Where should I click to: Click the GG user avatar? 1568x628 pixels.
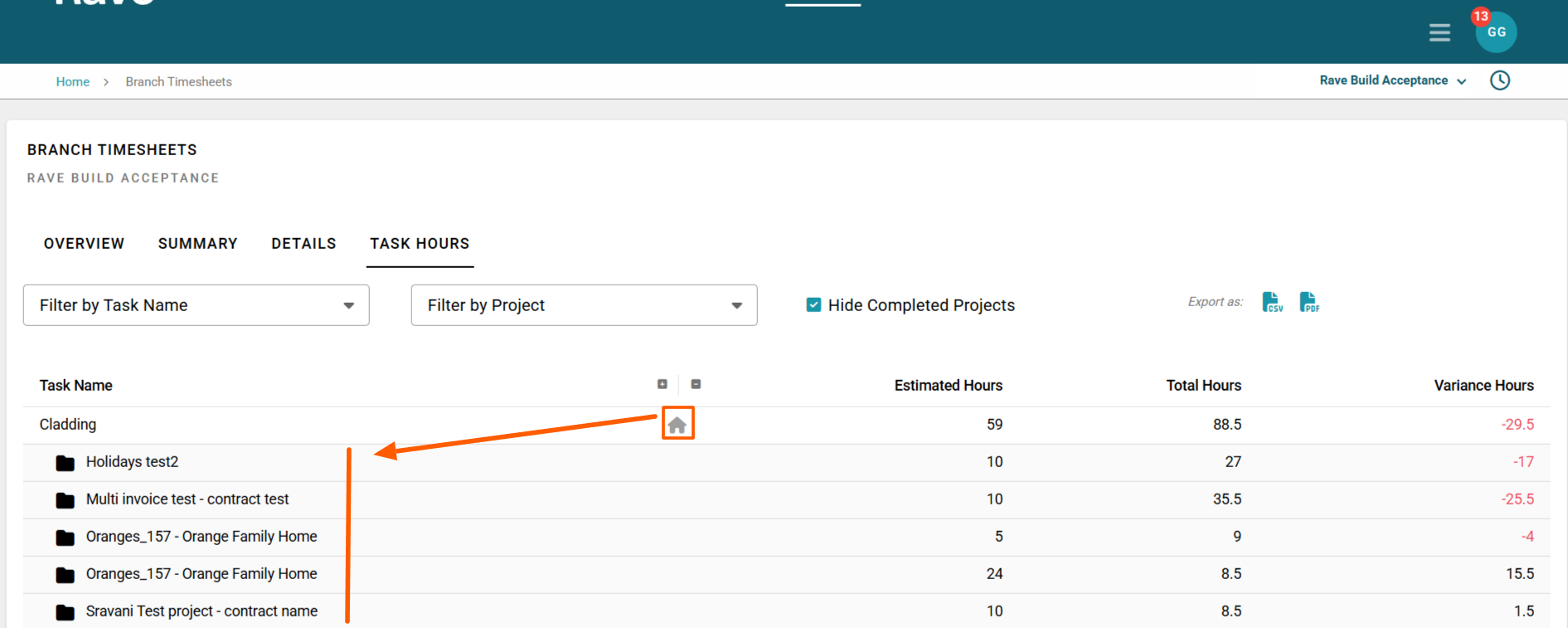coord(1496,32)
